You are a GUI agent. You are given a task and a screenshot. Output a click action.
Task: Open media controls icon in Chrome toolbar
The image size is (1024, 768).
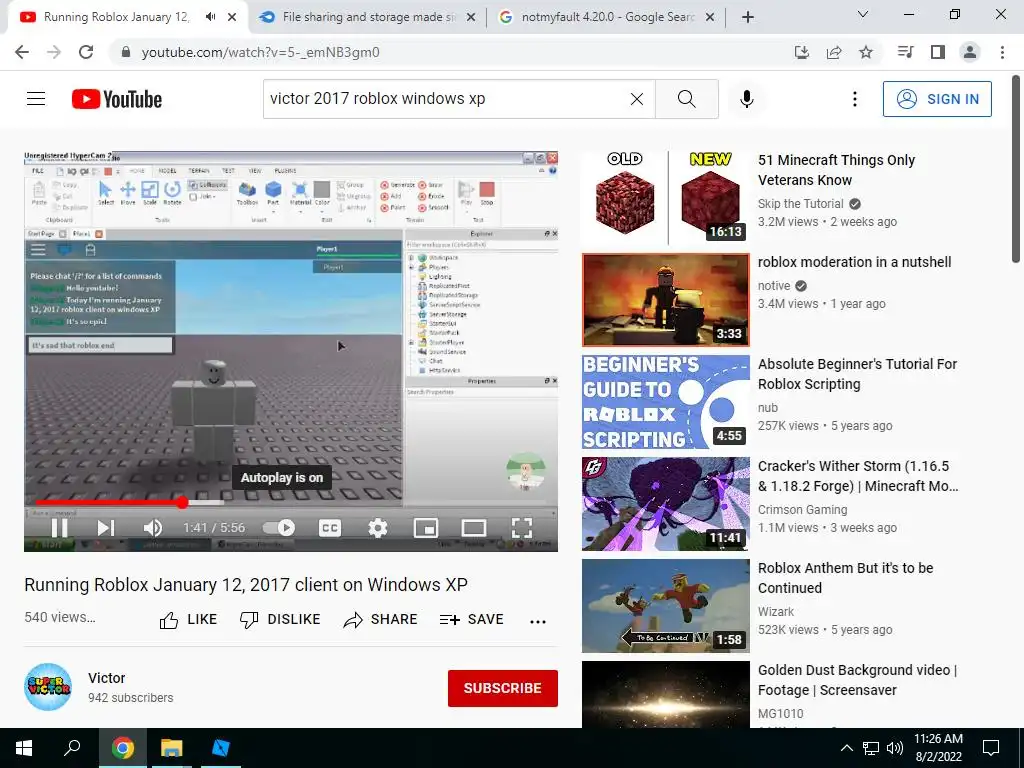[905, 52]
